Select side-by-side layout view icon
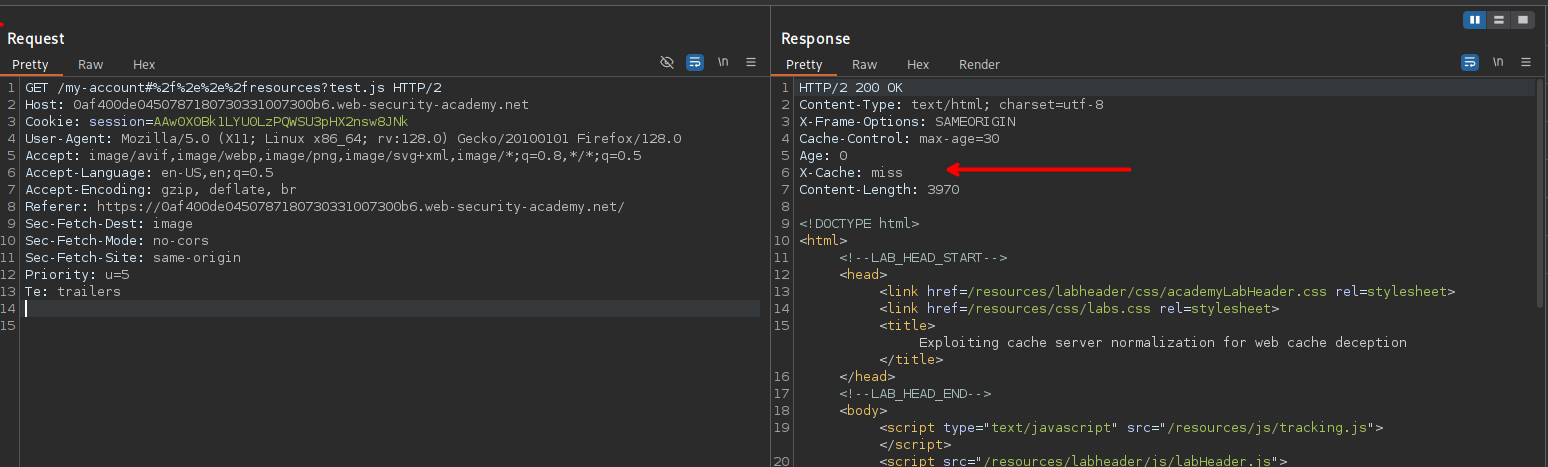Image resolution: width=1548 pixels, height=467 pixels. [1475, 20]
